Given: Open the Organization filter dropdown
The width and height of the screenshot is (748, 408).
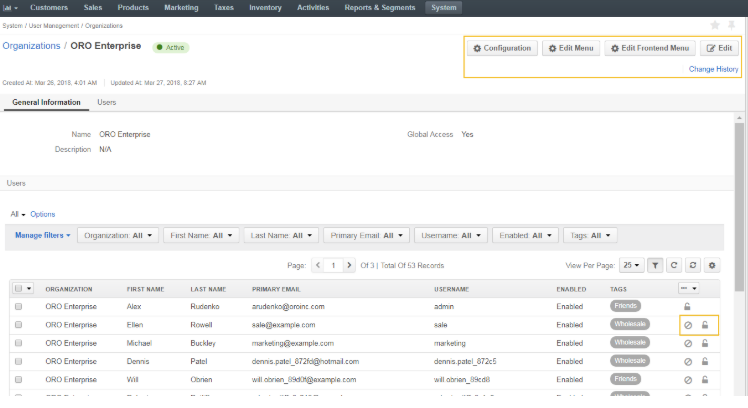Looking at the screenshot, I should click(118, 236).
